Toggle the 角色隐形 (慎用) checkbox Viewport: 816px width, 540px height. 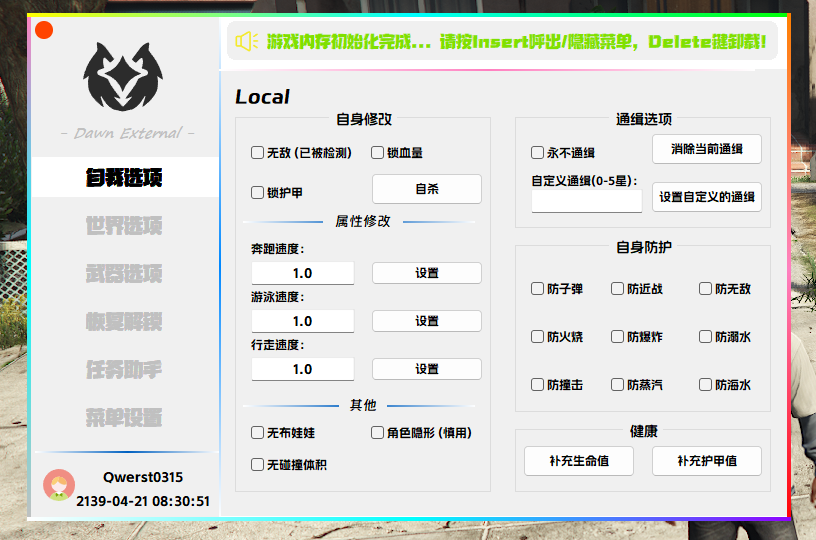378,433
